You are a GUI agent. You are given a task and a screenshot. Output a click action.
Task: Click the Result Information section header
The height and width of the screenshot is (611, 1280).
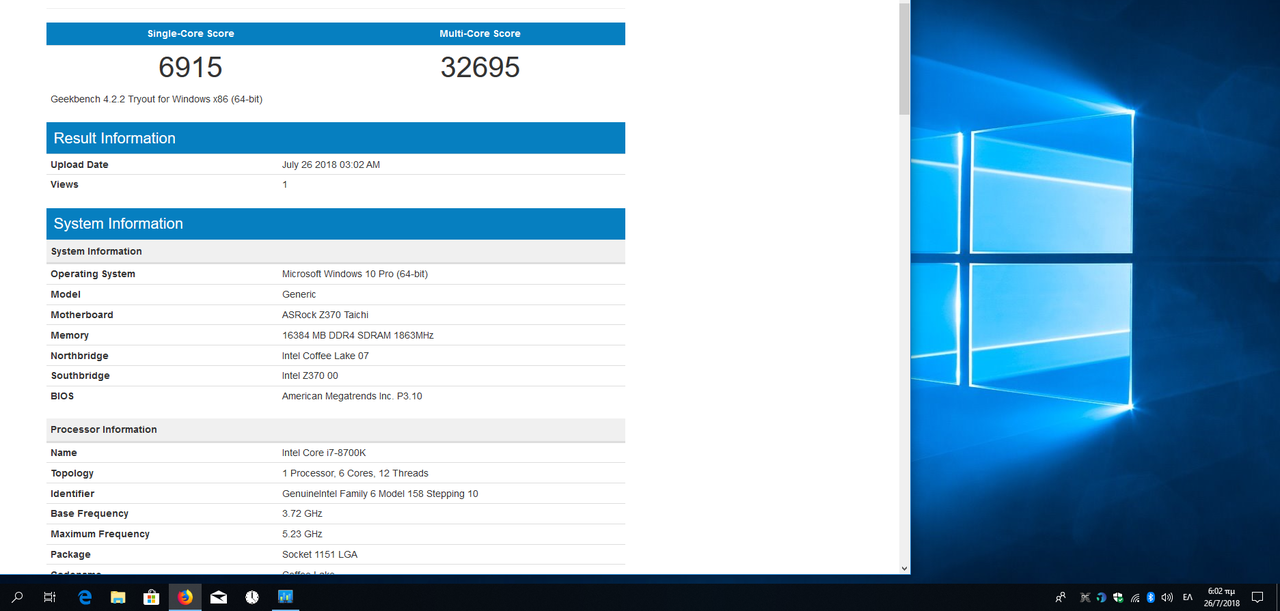click(x=335, y=138)
